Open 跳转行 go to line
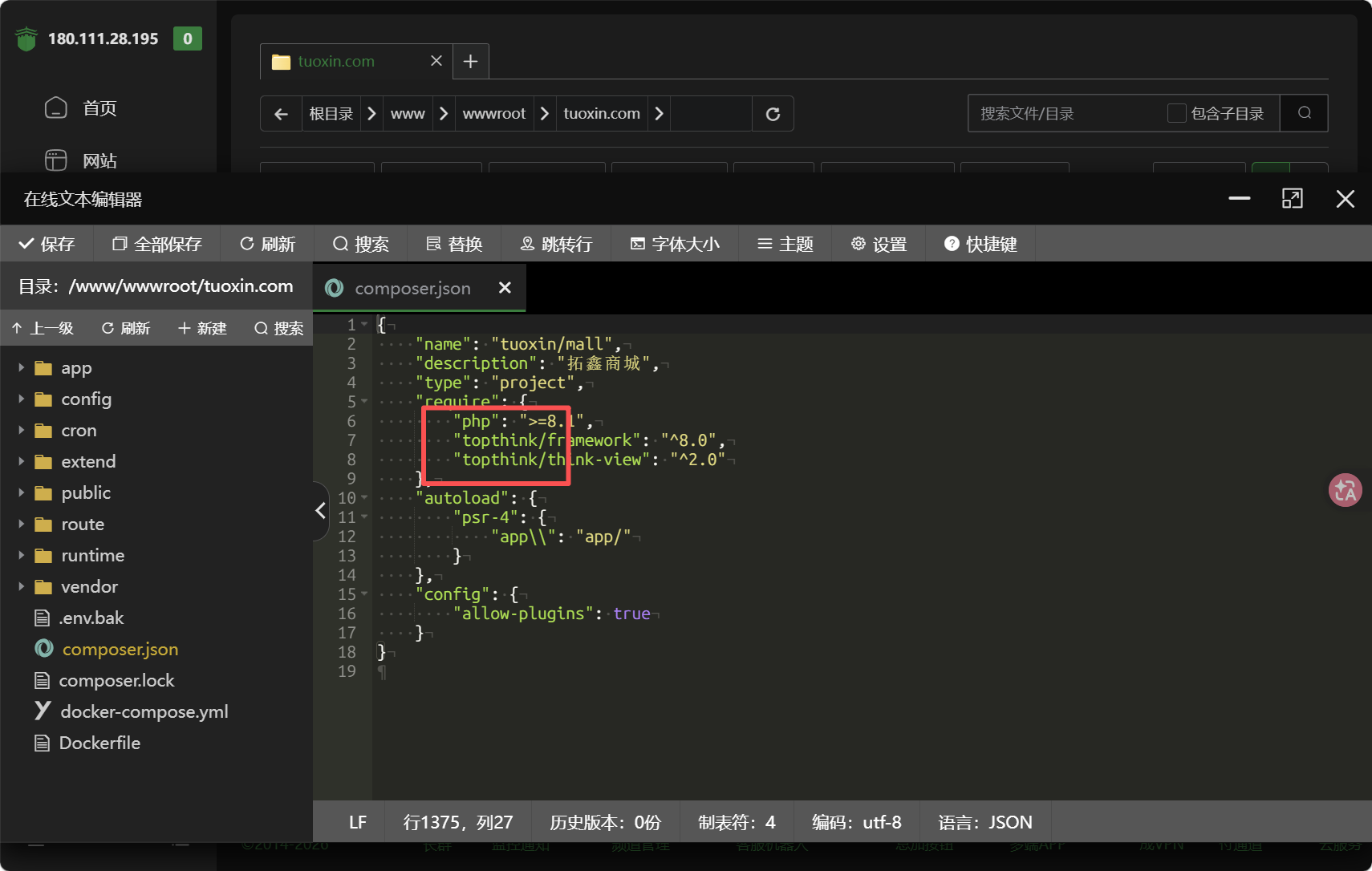This screenshot has width=1372, height=871. [556, 244]
